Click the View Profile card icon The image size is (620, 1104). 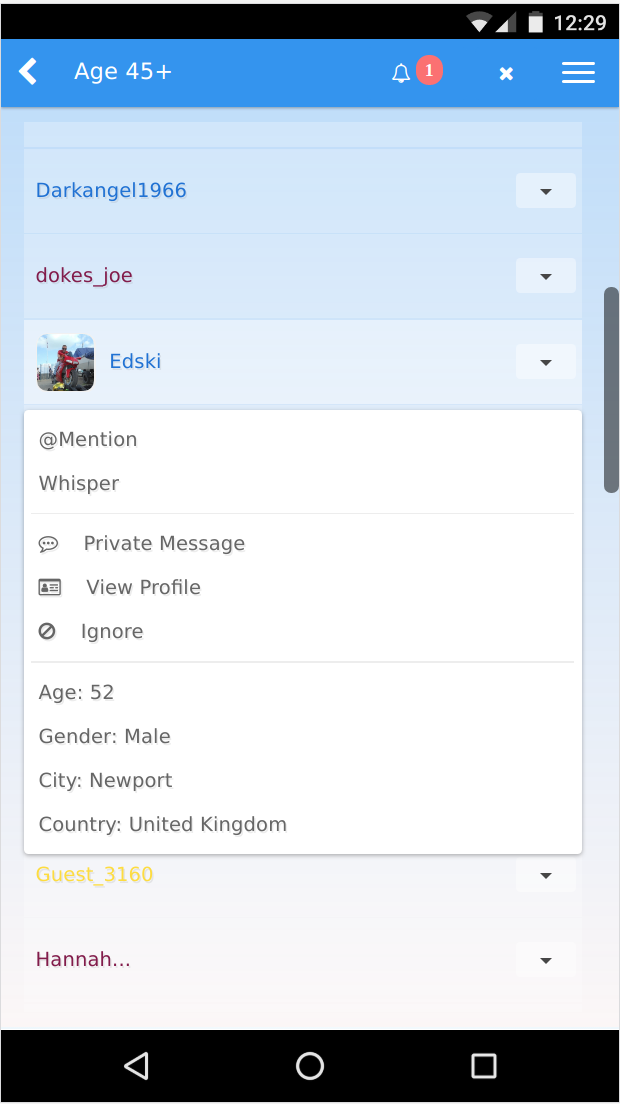pyautogui.click(x=50, y=587)
